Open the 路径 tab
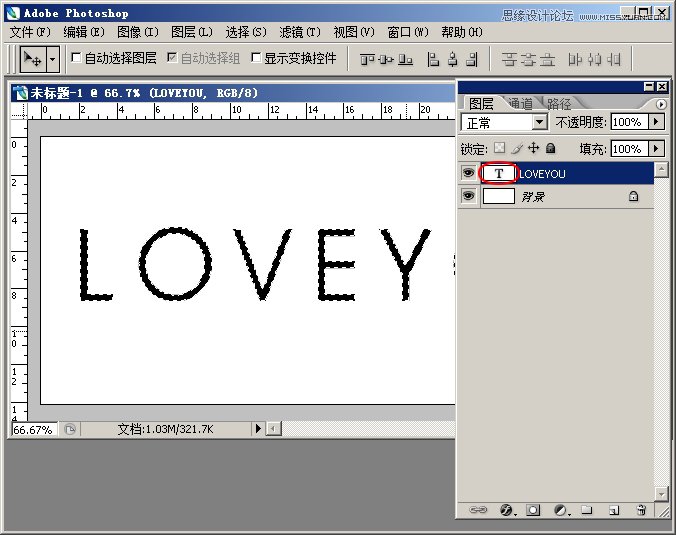676x535 pixels. [559, 103]
